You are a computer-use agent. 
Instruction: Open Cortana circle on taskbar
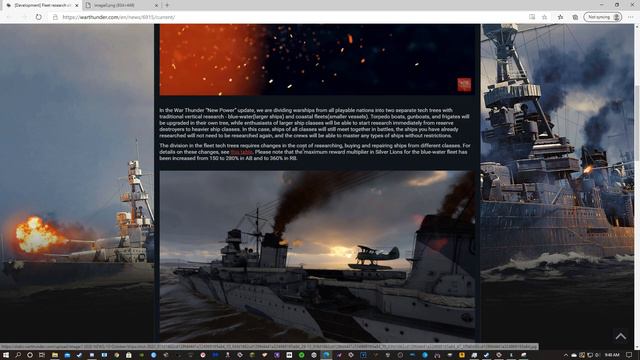30,355
